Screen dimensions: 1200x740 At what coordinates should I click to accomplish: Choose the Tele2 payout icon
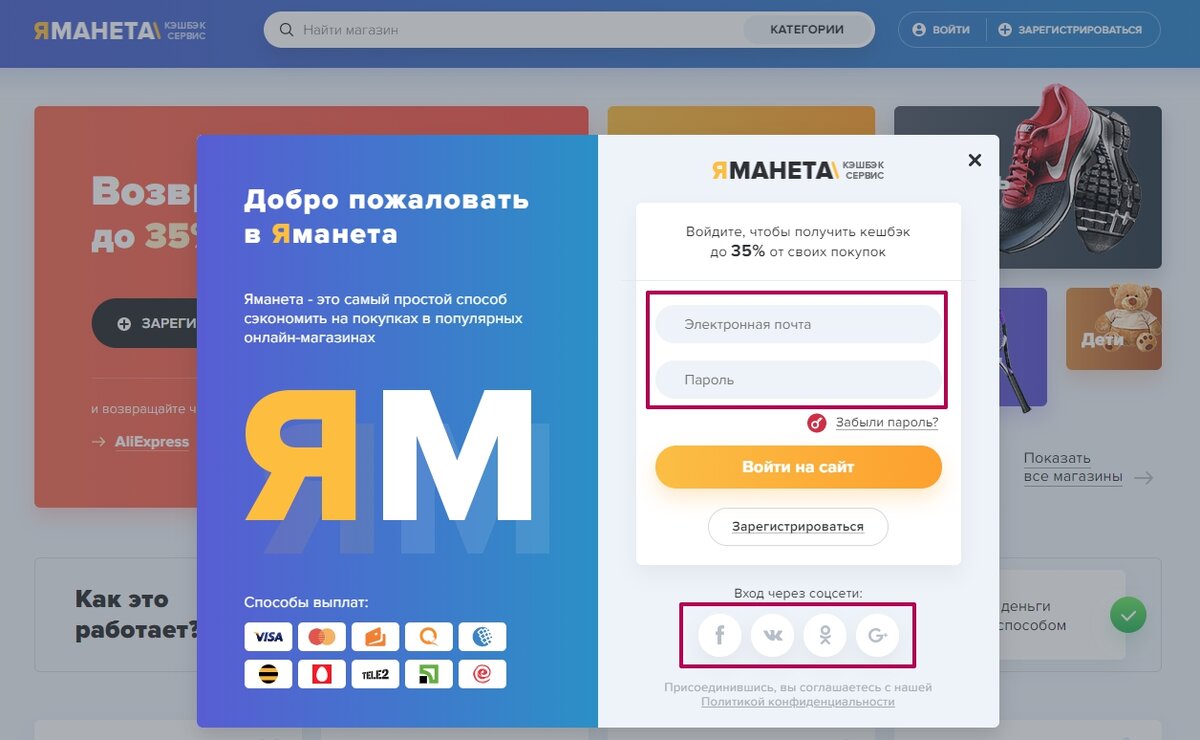click(x=375, y=674)
